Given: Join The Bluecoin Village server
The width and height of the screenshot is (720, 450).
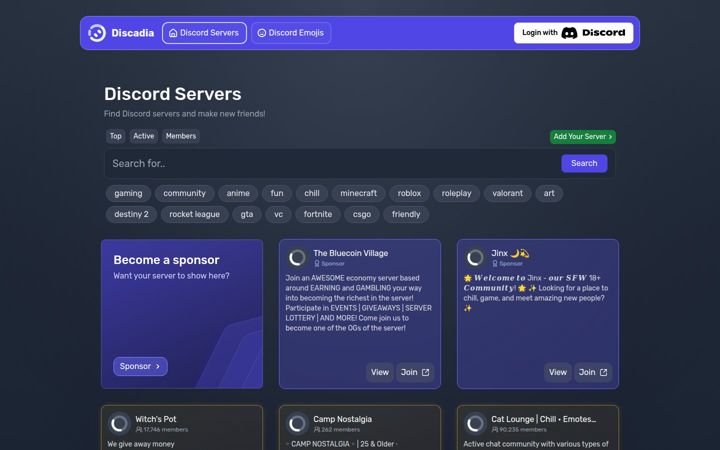Looking at the screenshot, I should tap(415, 372).
